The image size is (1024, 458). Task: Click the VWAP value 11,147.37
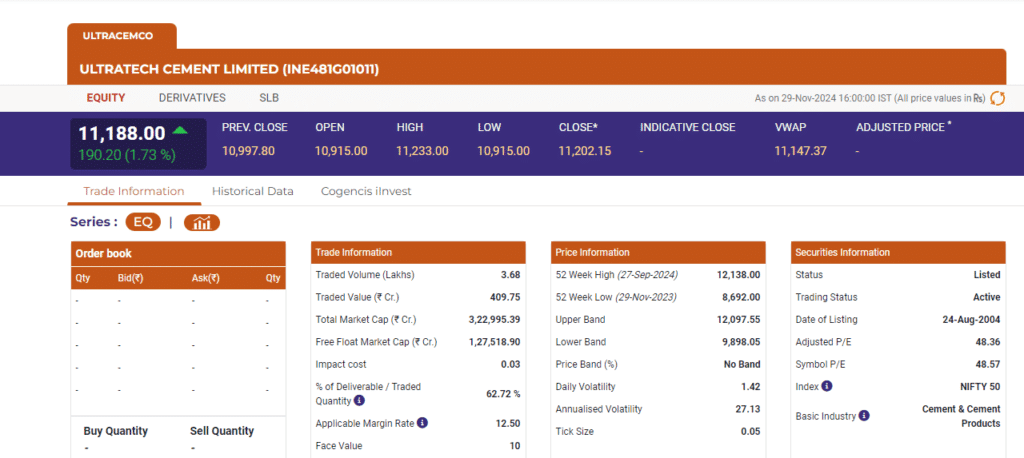pyautogui.click(x=801, y=151)
